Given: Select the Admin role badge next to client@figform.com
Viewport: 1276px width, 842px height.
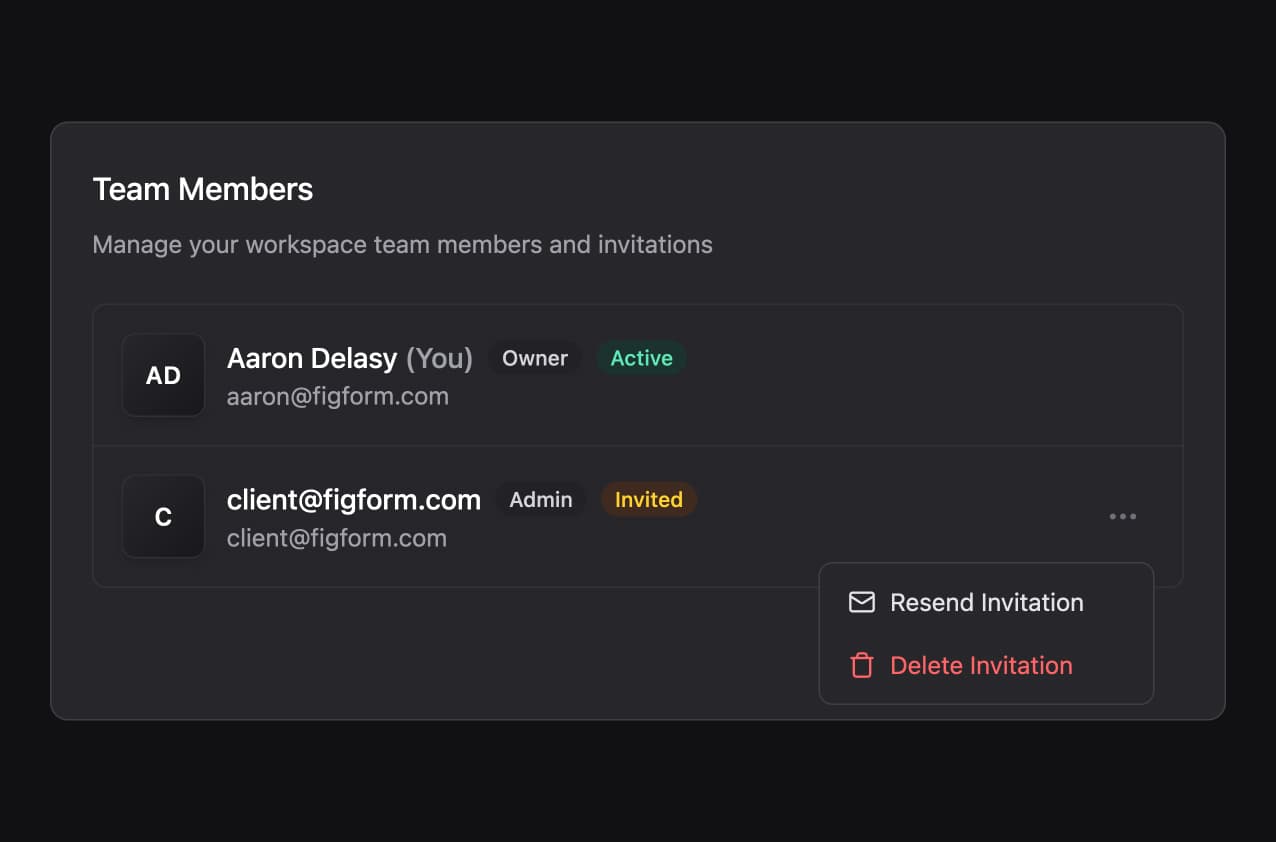Looking at the screenshot, I should point(540,499).
